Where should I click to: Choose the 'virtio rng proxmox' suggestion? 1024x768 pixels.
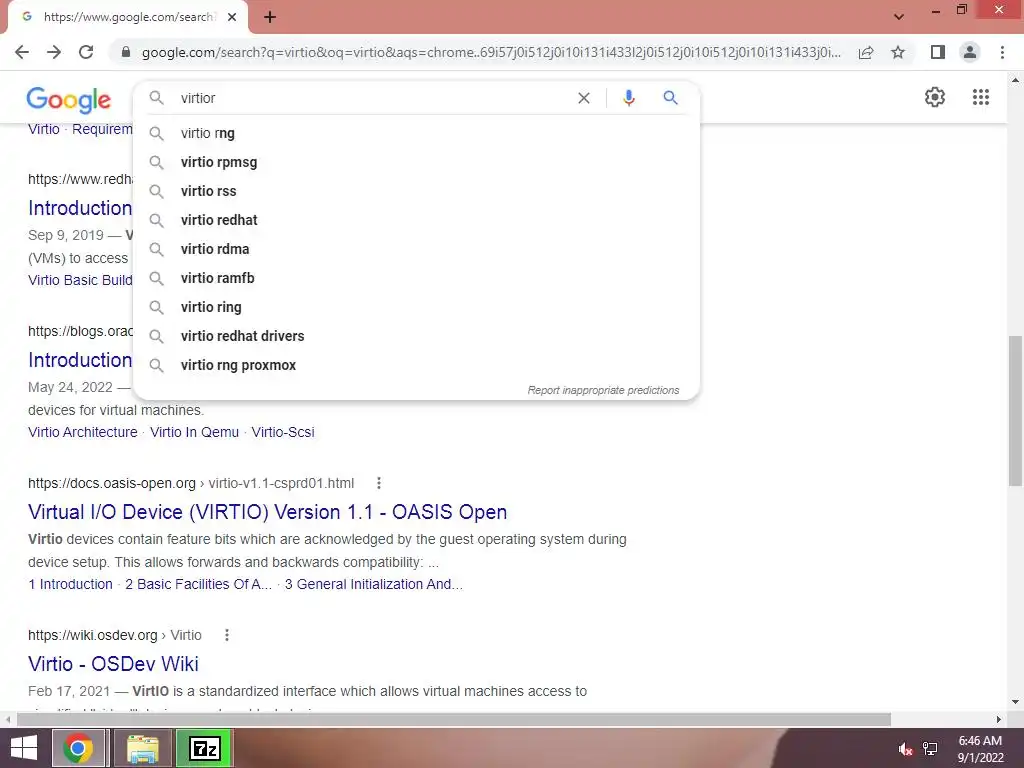[416, 365]
